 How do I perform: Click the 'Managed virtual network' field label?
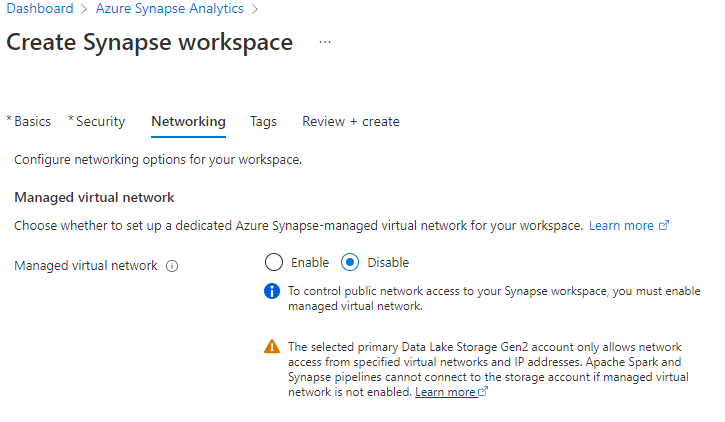[86, 266]
